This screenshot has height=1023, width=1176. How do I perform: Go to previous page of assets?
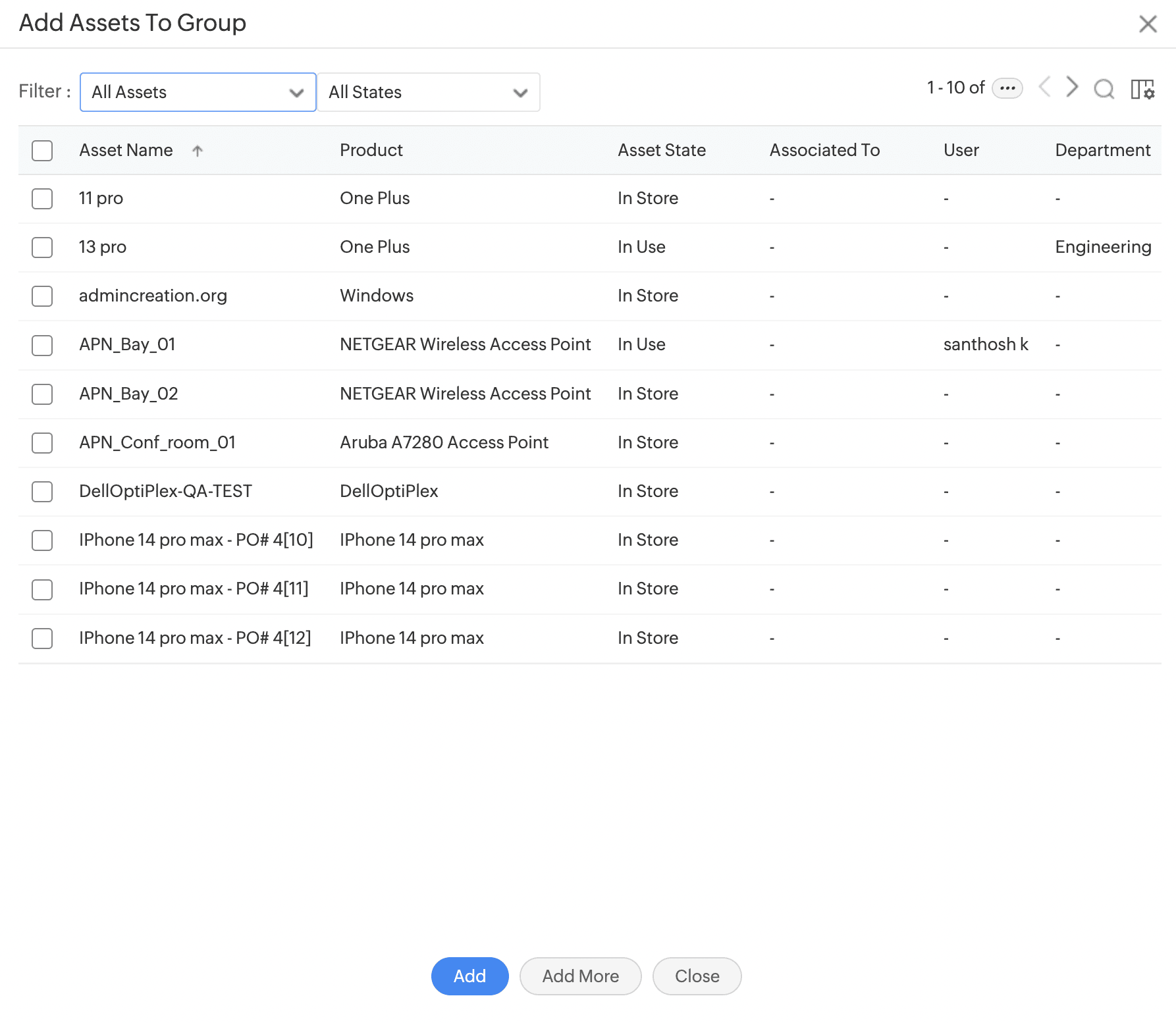pos(1044,87)
